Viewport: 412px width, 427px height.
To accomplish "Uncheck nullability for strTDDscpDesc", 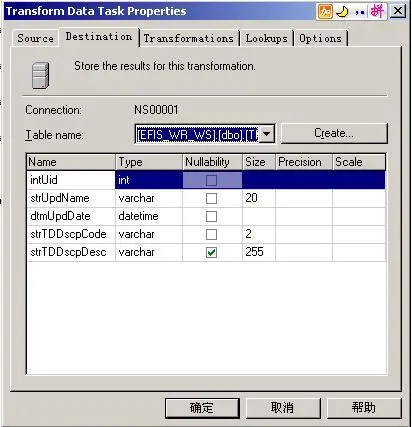I will 211,252.
